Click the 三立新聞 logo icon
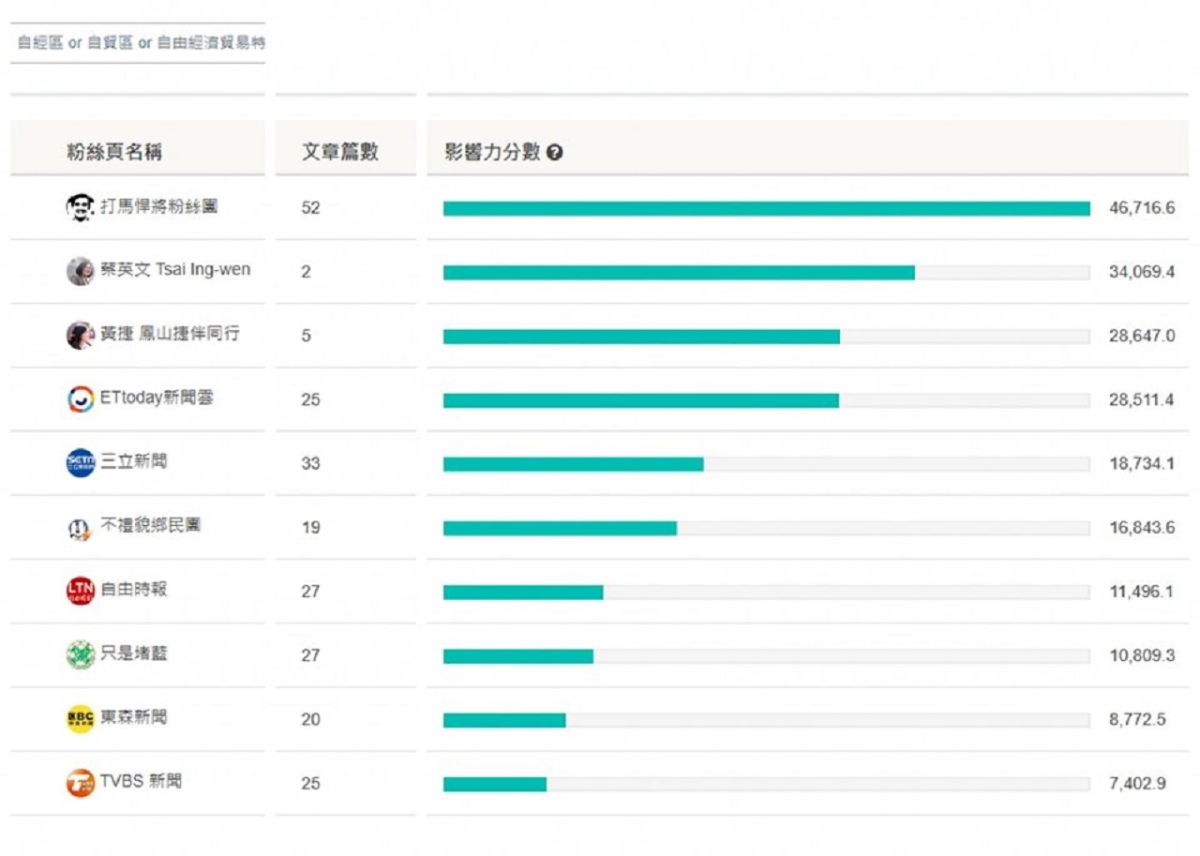This screenshot has width=1200, height=856. (x=80, y=462)
